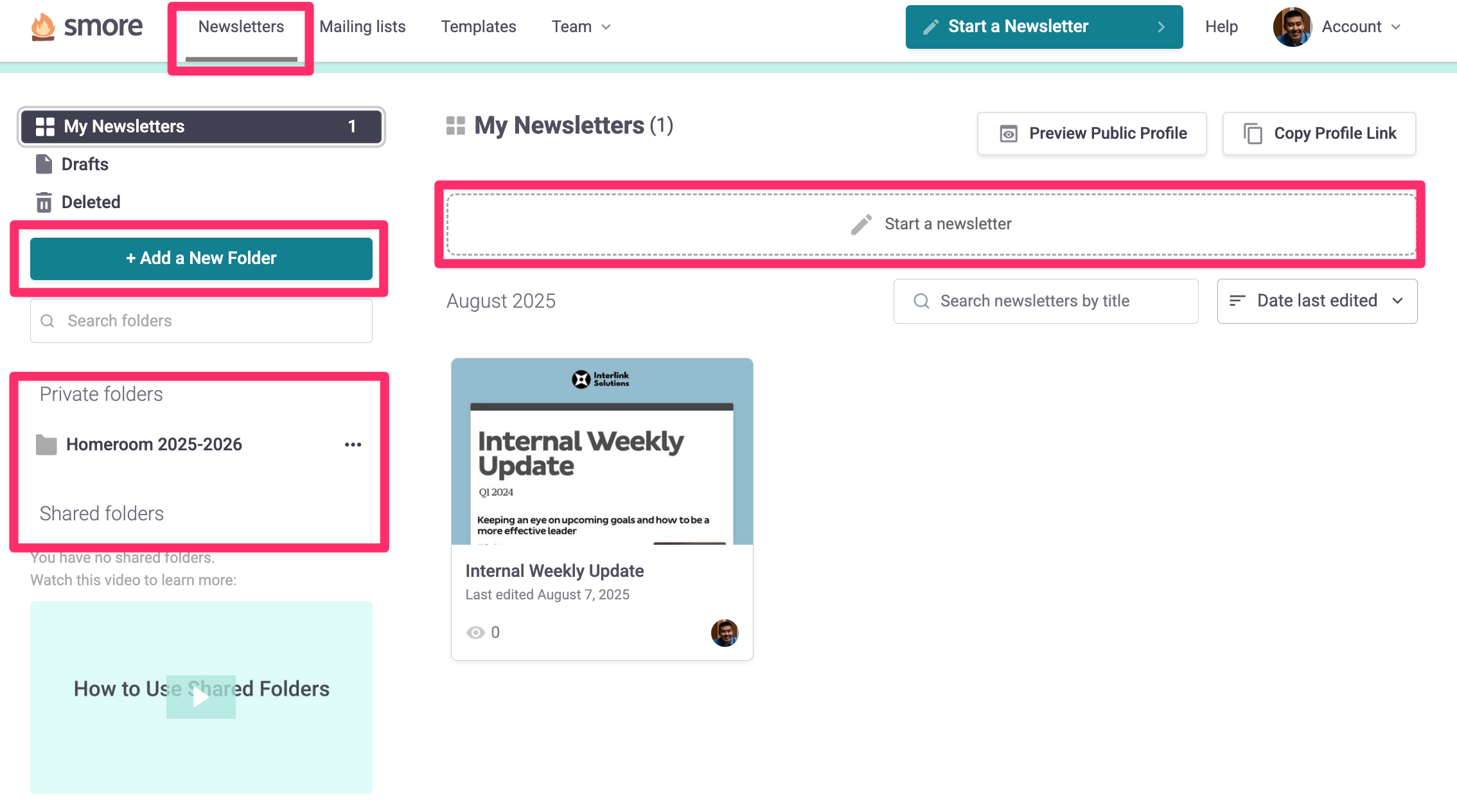Open the Templates tab
The image size is (1457, 812).
tap(478, 27)
